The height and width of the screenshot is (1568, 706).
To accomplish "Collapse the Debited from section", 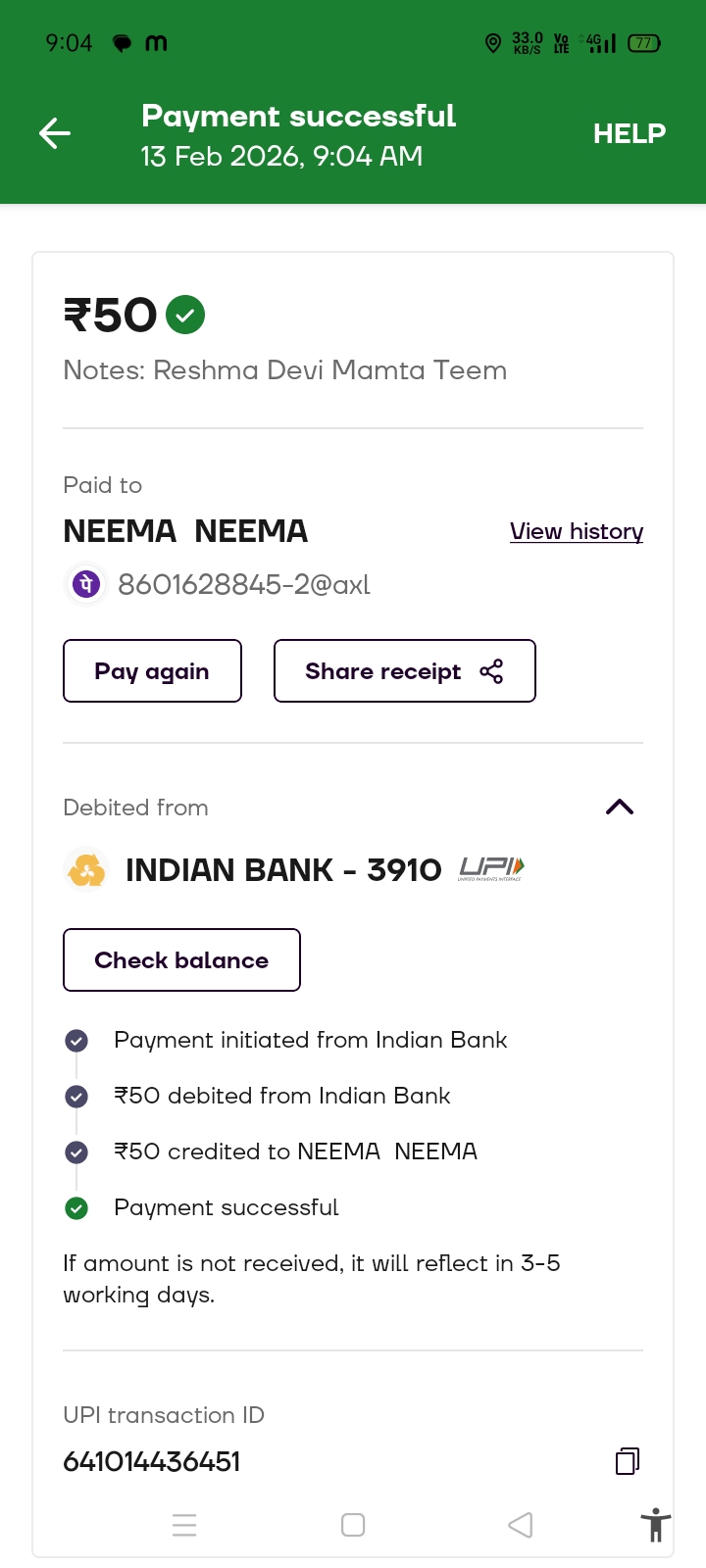I will (x=620, y=807).
